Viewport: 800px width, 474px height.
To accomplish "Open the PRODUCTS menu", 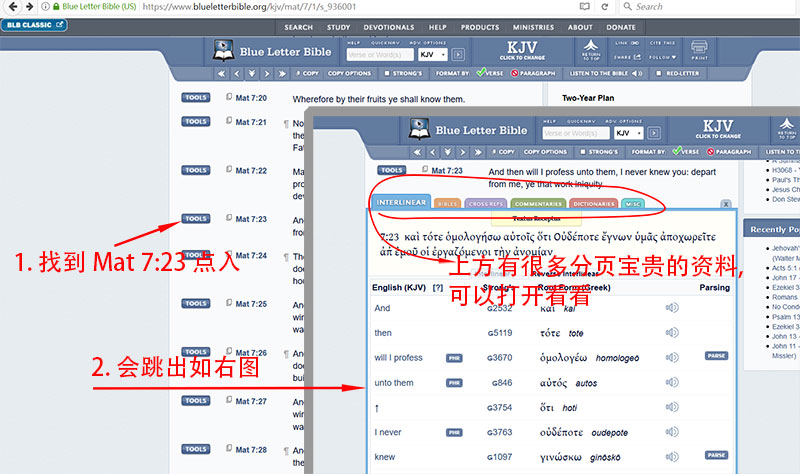I will (480, 28).
